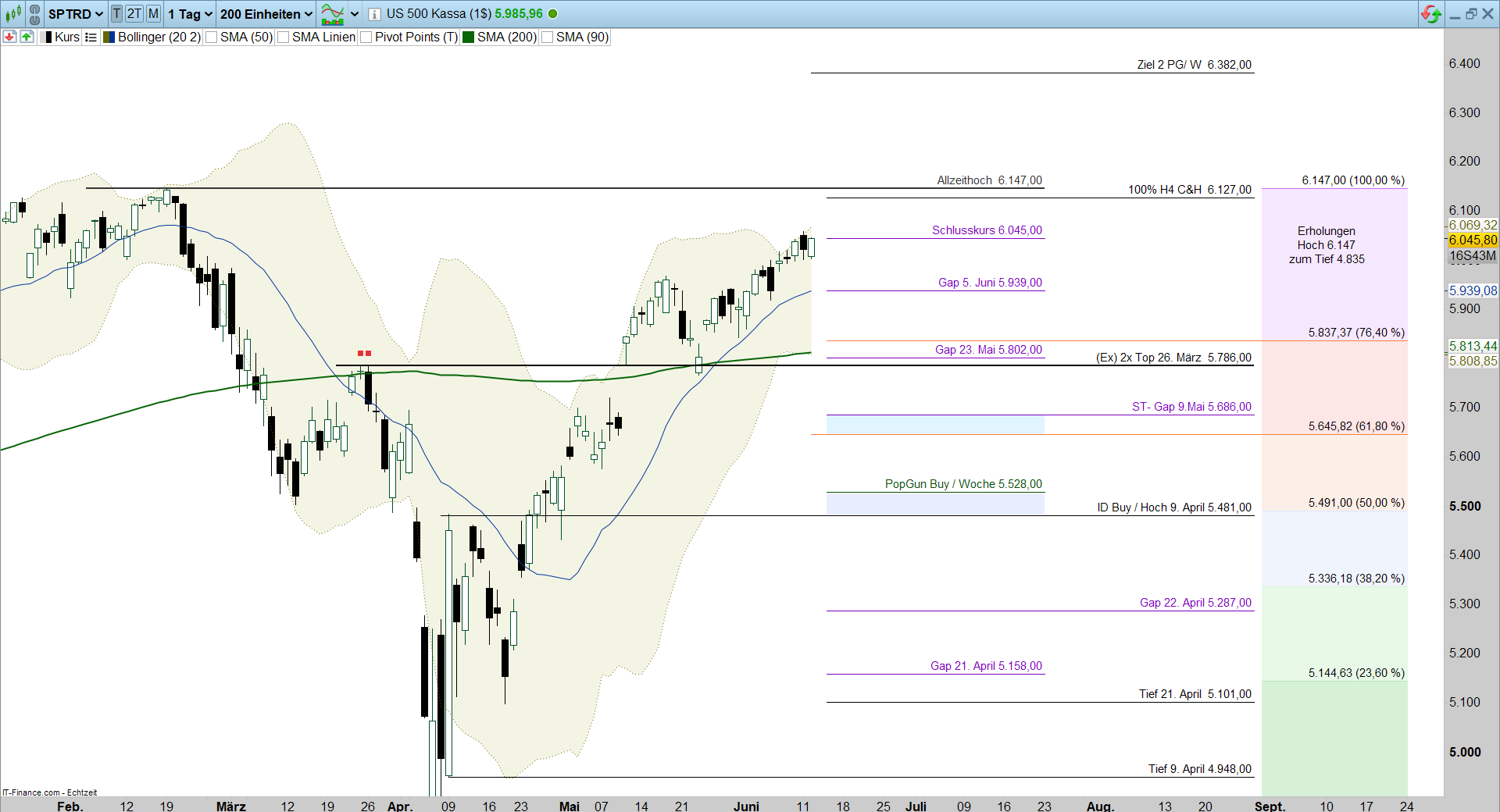Click the Gap 21. April 5.158,00 label

986,666
